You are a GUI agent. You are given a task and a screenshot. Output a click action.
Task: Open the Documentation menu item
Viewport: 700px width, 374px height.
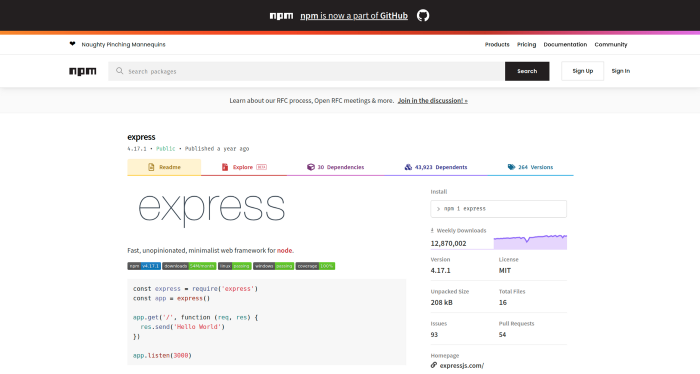tap(565, 45)
